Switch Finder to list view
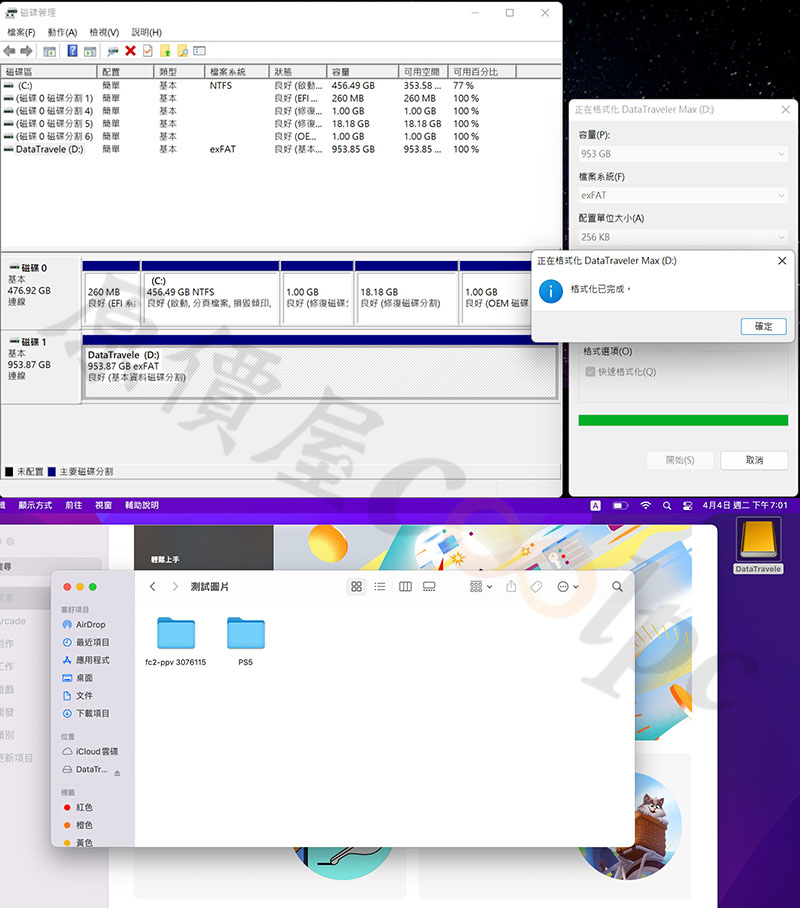 coord(380,587)
